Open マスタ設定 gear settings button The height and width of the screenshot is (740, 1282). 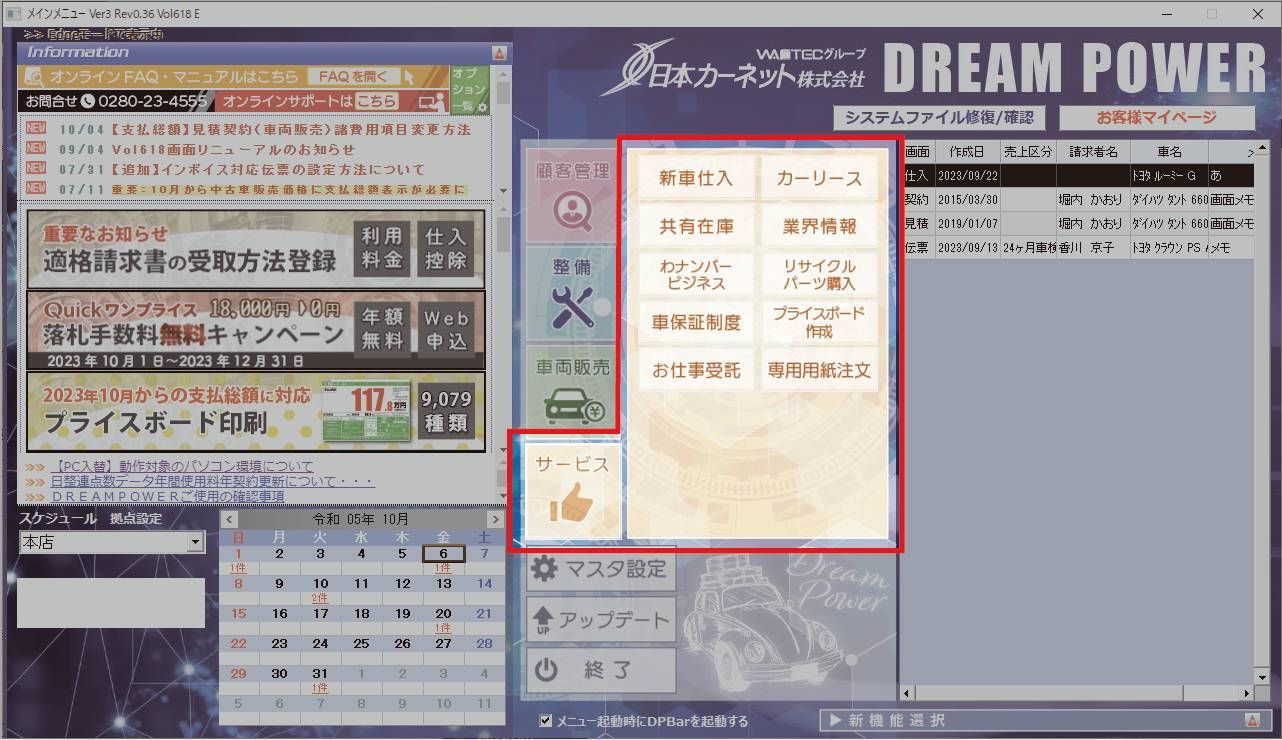(x=601, y=569)
